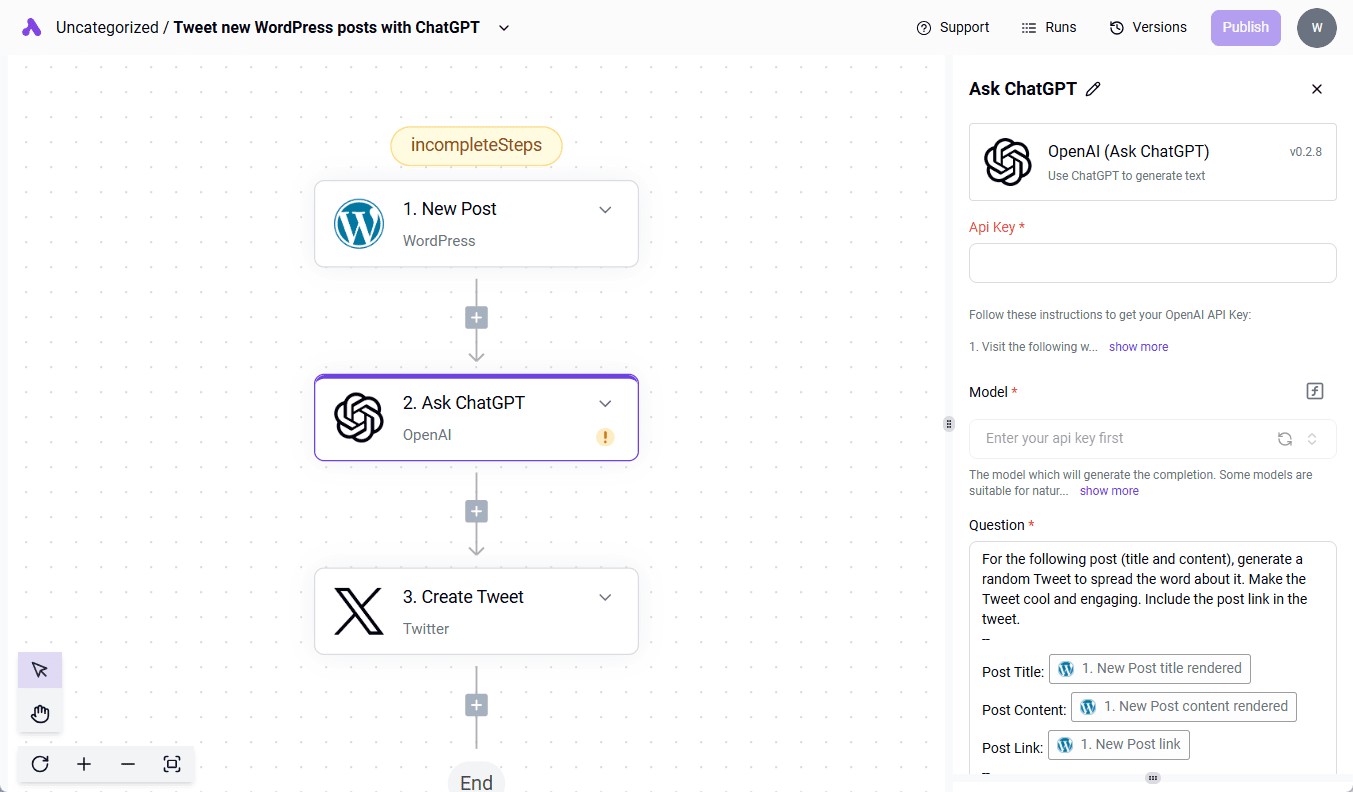Click the '3. Create Tweet' step title
1353x792 pixels.
pos(463,597)
